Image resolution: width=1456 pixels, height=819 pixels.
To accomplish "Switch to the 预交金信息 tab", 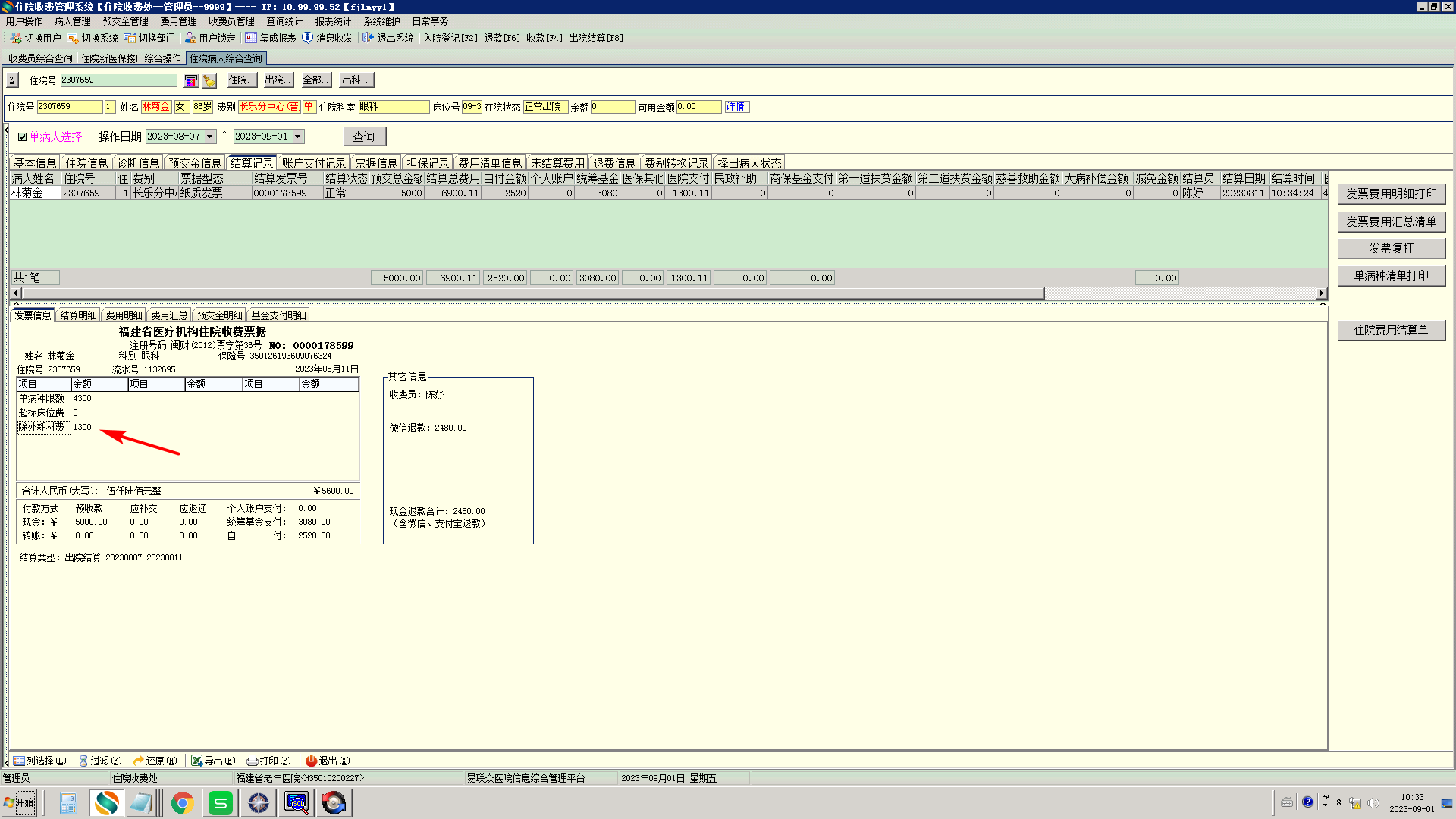I will (195, 163).
